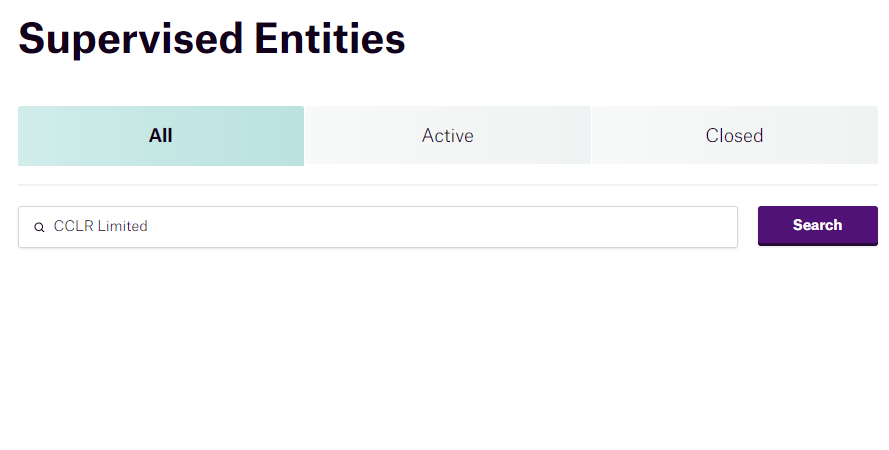
Task: Show only Closed supervised entities
Action: [x=735, y=135]
